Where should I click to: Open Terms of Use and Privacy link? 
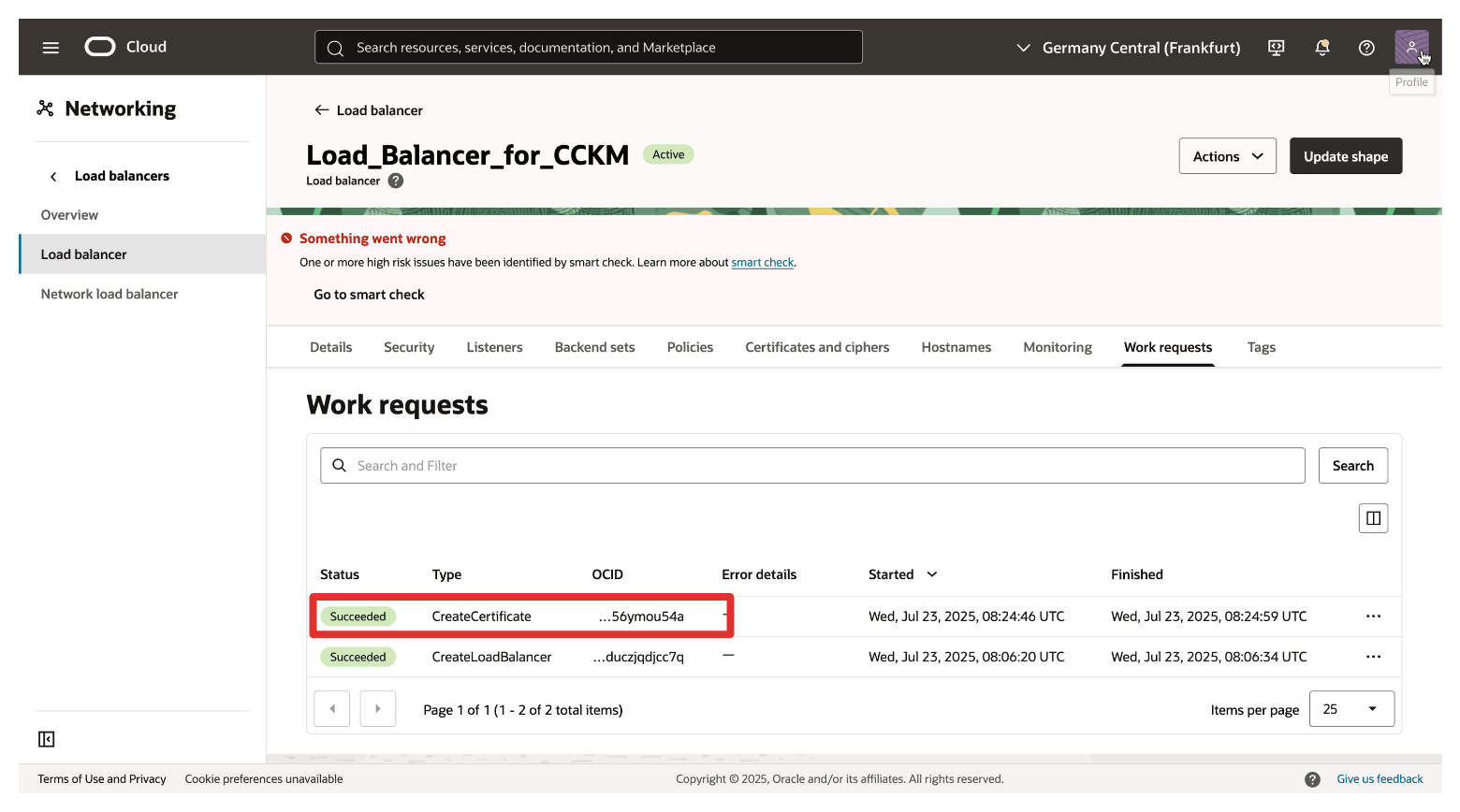[x=102, y=779]
